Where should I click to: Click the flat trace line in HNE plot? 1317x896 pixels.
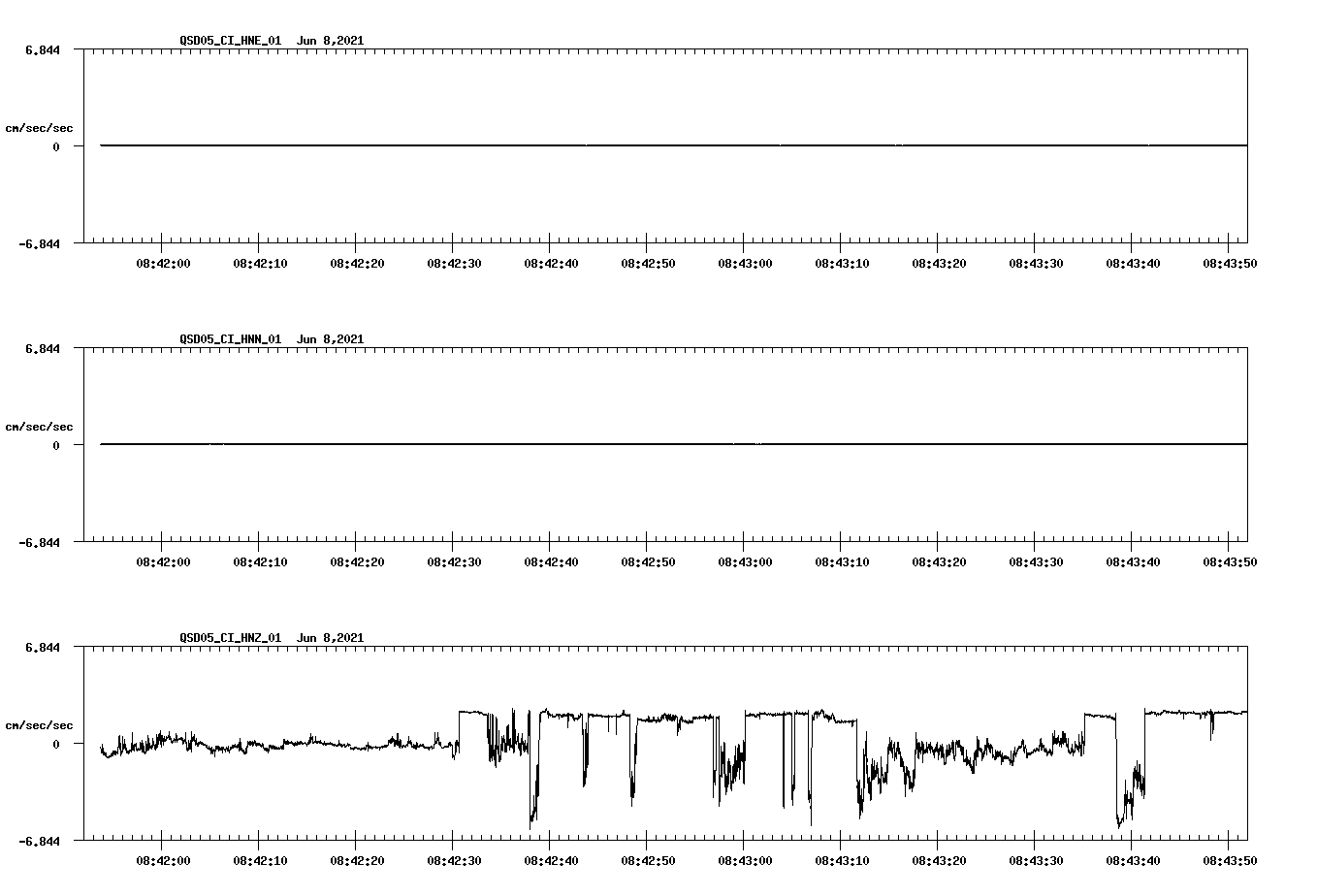coord(674,145)
